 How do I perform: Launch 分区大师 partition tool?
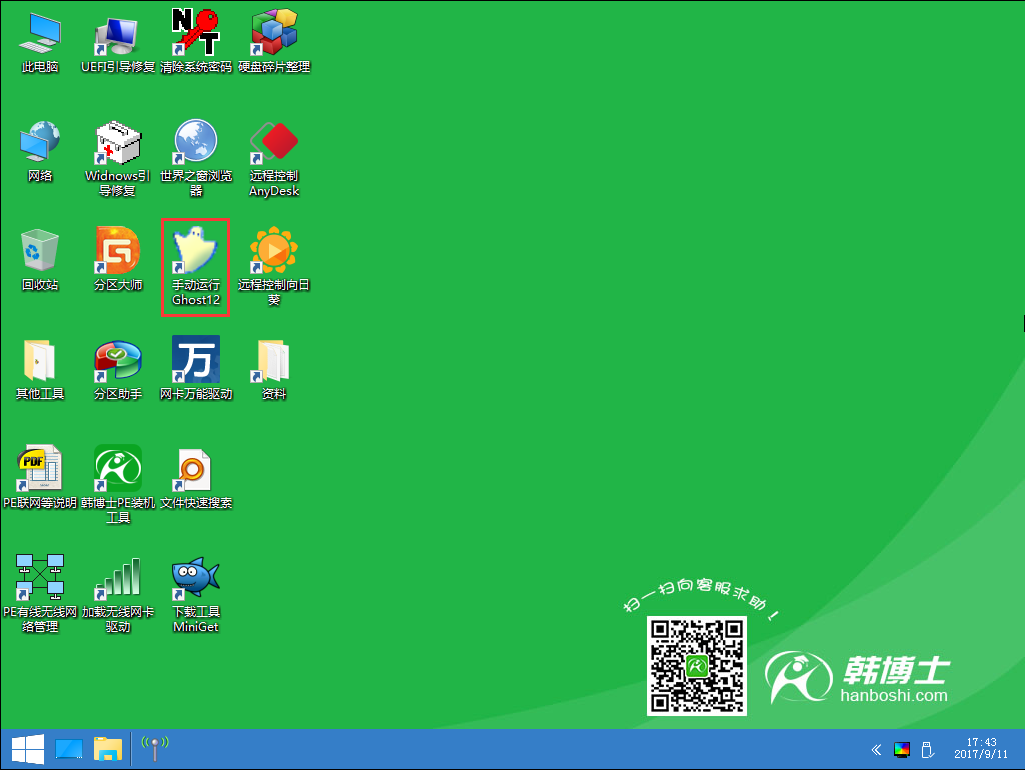click(x=118, y=252)
